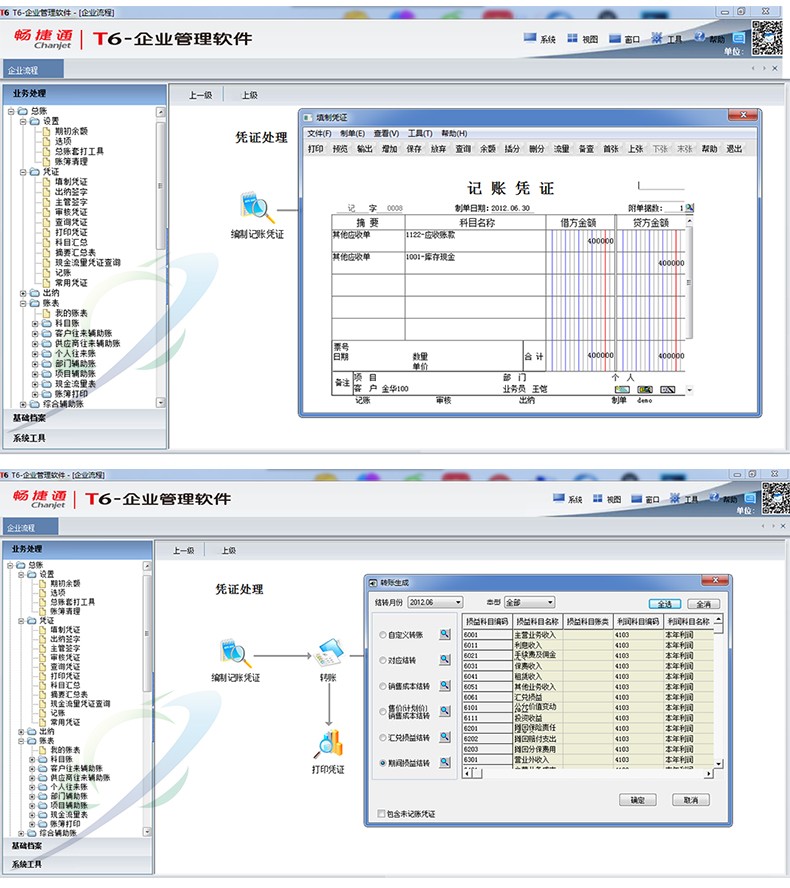Click the search icon next to 附单据数
This screenshot has height=888, width=790.
pyautogui.click(x=690, y=208)
